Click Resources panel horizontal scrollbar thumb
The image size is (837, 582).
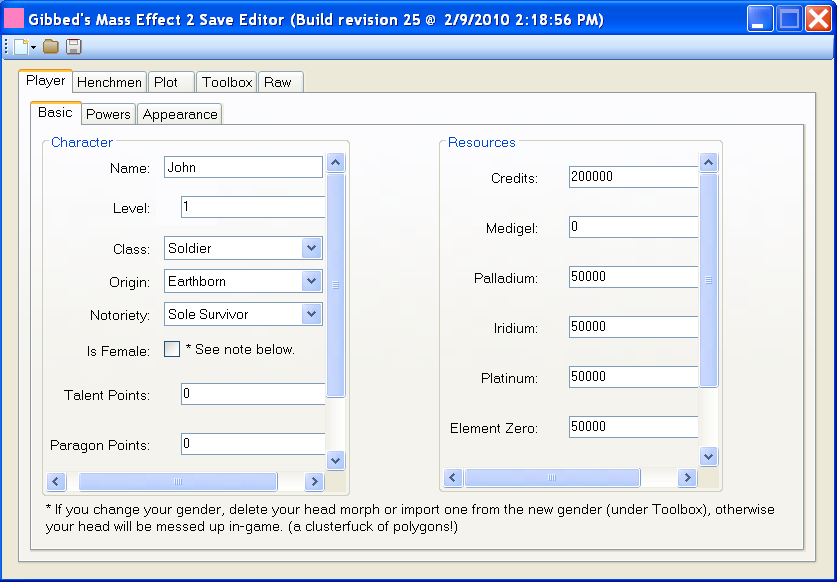pos(552,477)
